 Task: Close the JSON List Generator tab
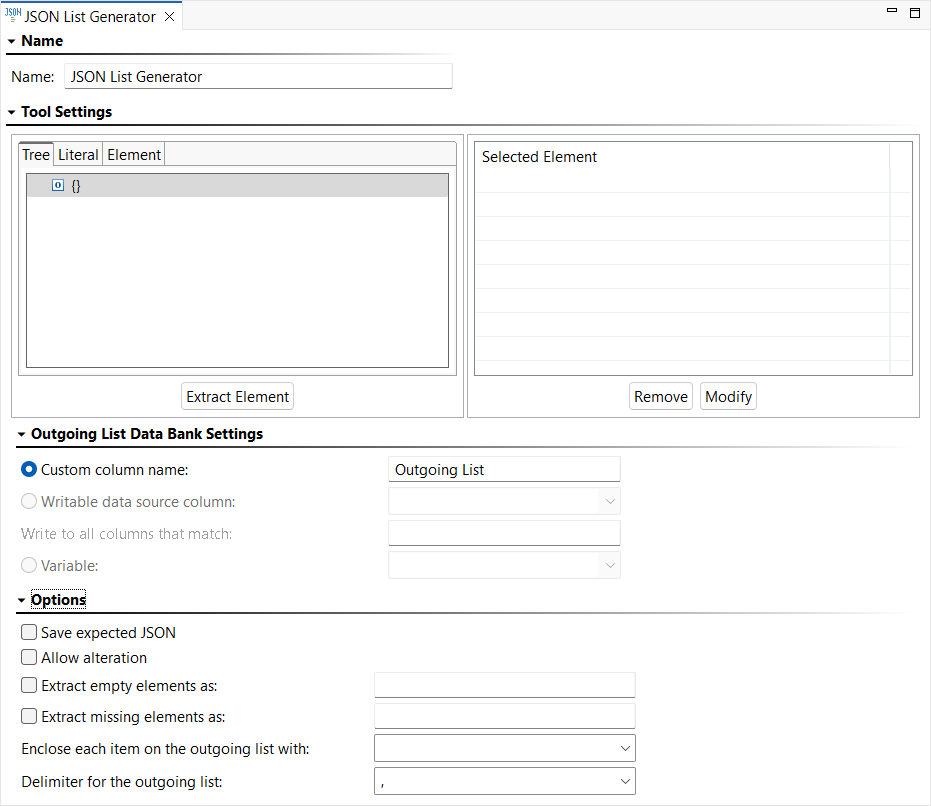170,17
